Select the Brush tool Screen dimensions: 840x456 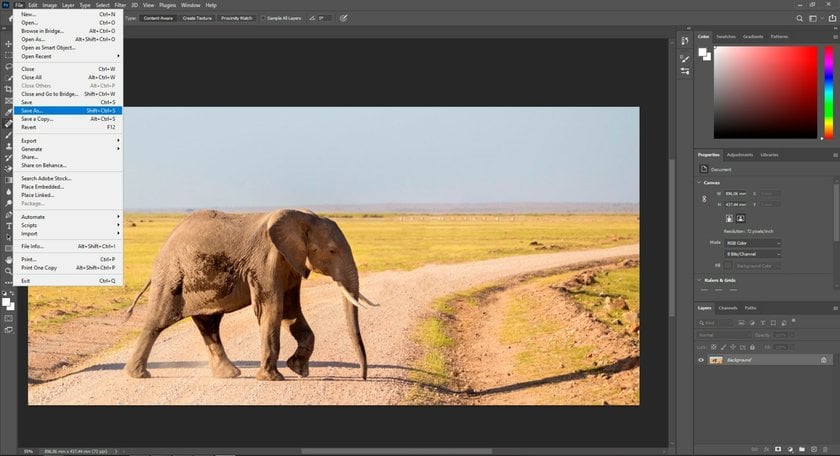[8, 134]
